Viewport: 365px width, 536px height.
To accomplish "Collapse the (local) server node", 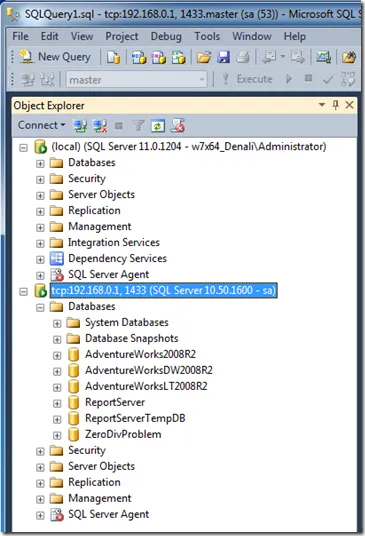I will click(x=23, y=148).
